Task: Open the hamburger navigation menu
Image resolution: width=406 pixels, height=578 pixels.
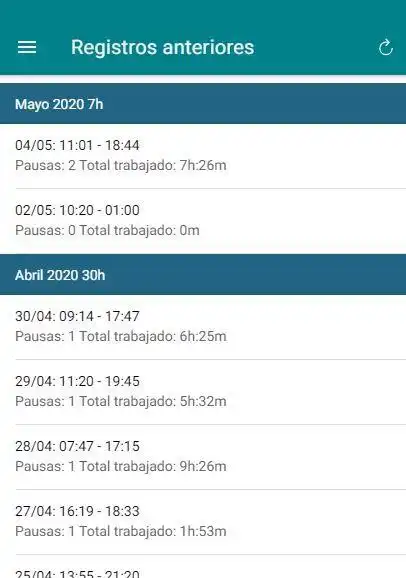Action: click(27, 47)
